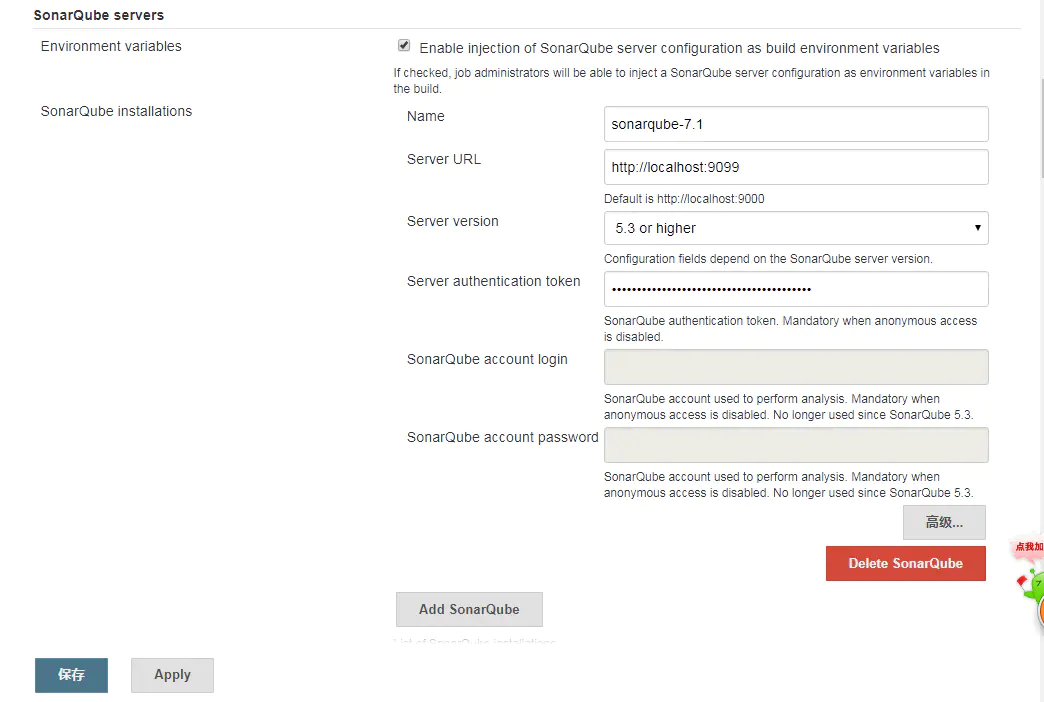The width and height of the screenshot is (1044, 702).
Task: Click the SonarQube account login field
Action: [796, 367]
